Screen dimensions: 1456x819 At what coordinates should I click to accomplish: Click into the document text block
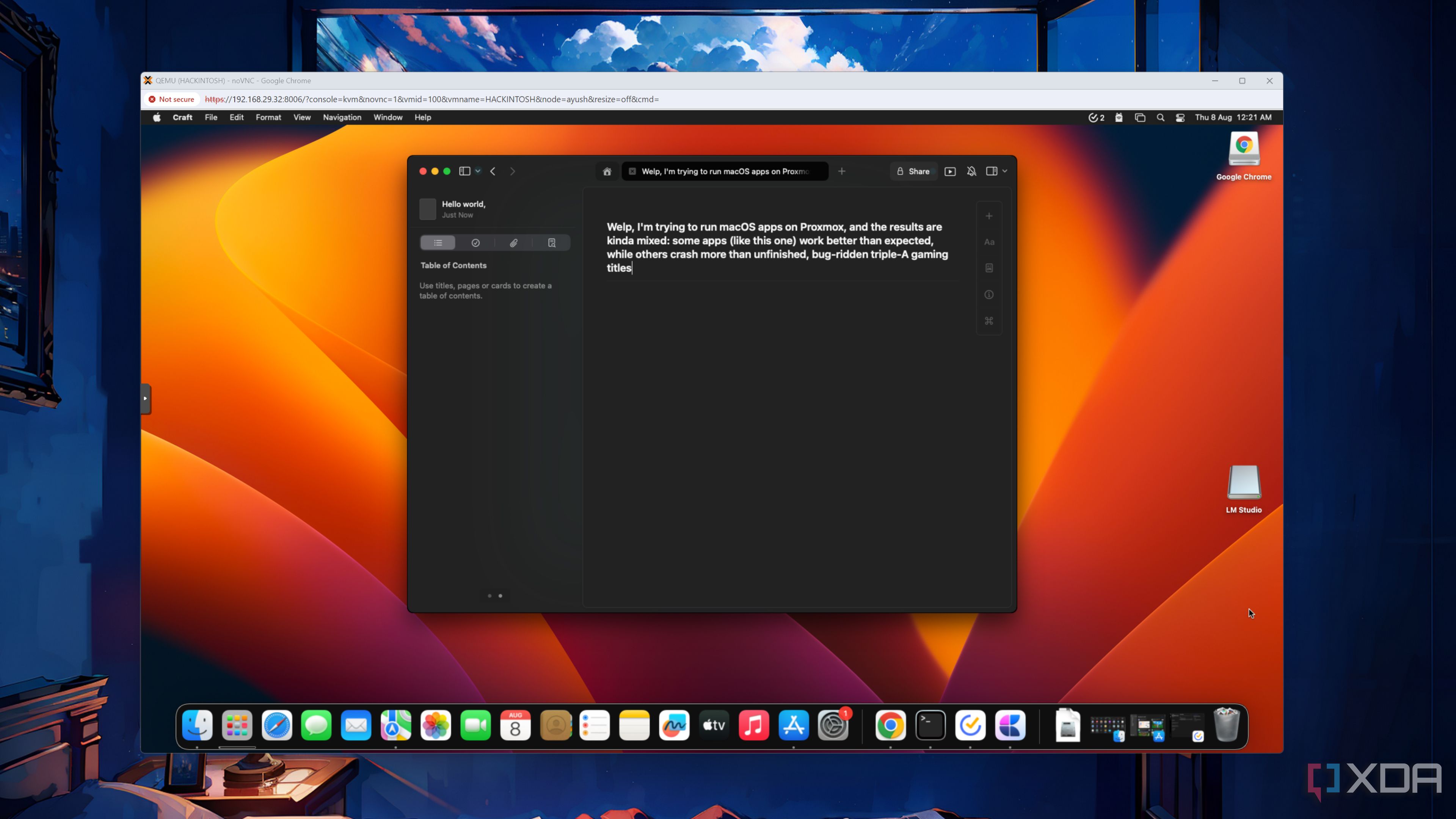778,248
